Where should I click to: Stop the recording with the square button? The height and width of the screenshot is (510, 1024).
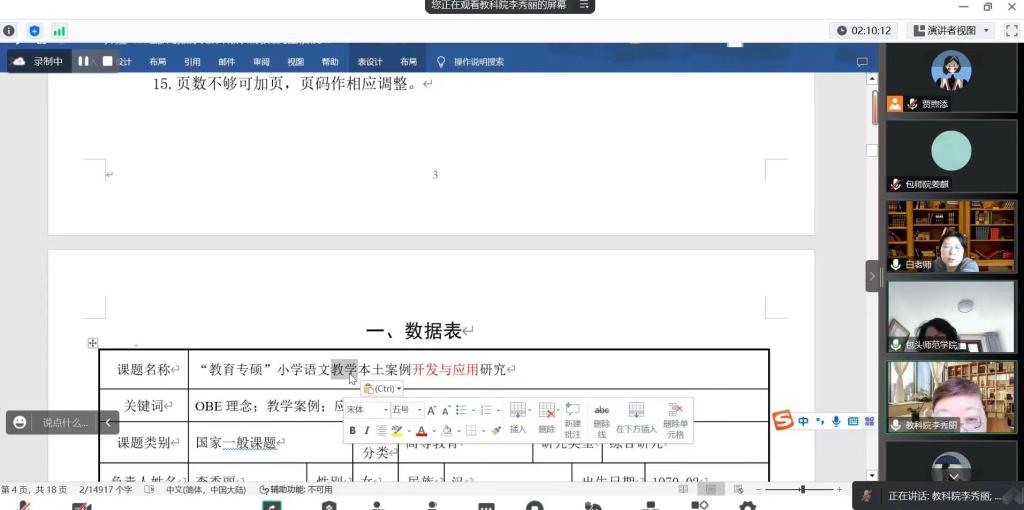(107, 61)
